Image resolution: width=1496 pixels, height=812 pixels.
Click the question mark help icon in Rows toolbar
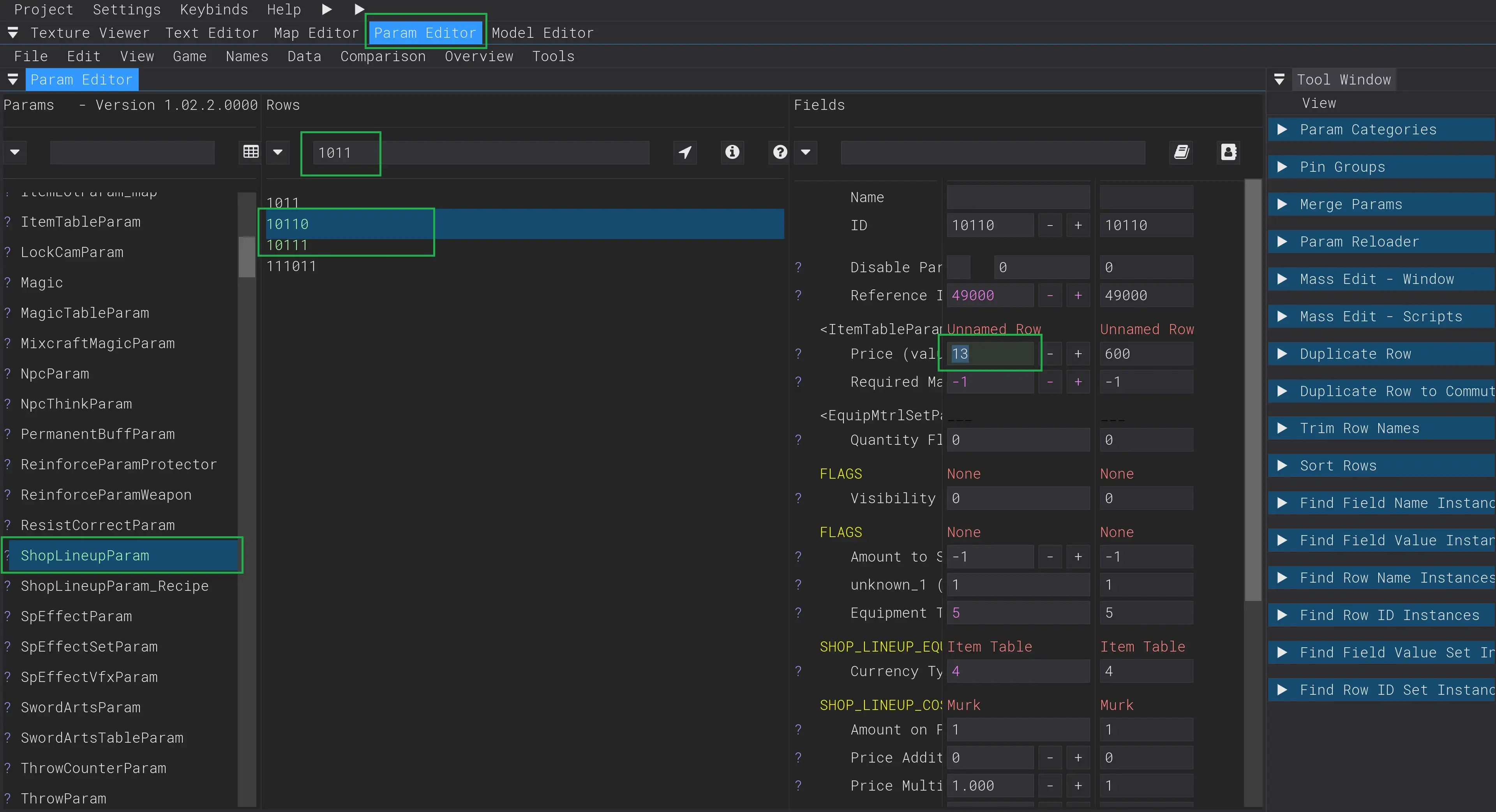tap(780, 152)
